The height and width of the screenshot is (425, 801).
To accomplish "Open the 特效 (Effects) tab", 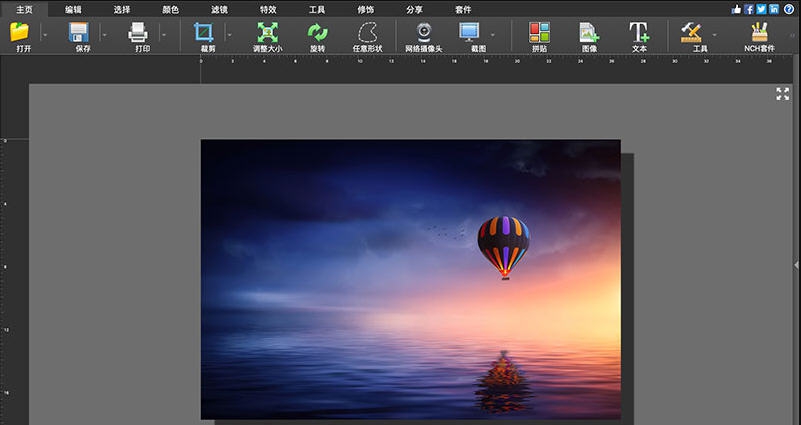I will tap(268, 9).
